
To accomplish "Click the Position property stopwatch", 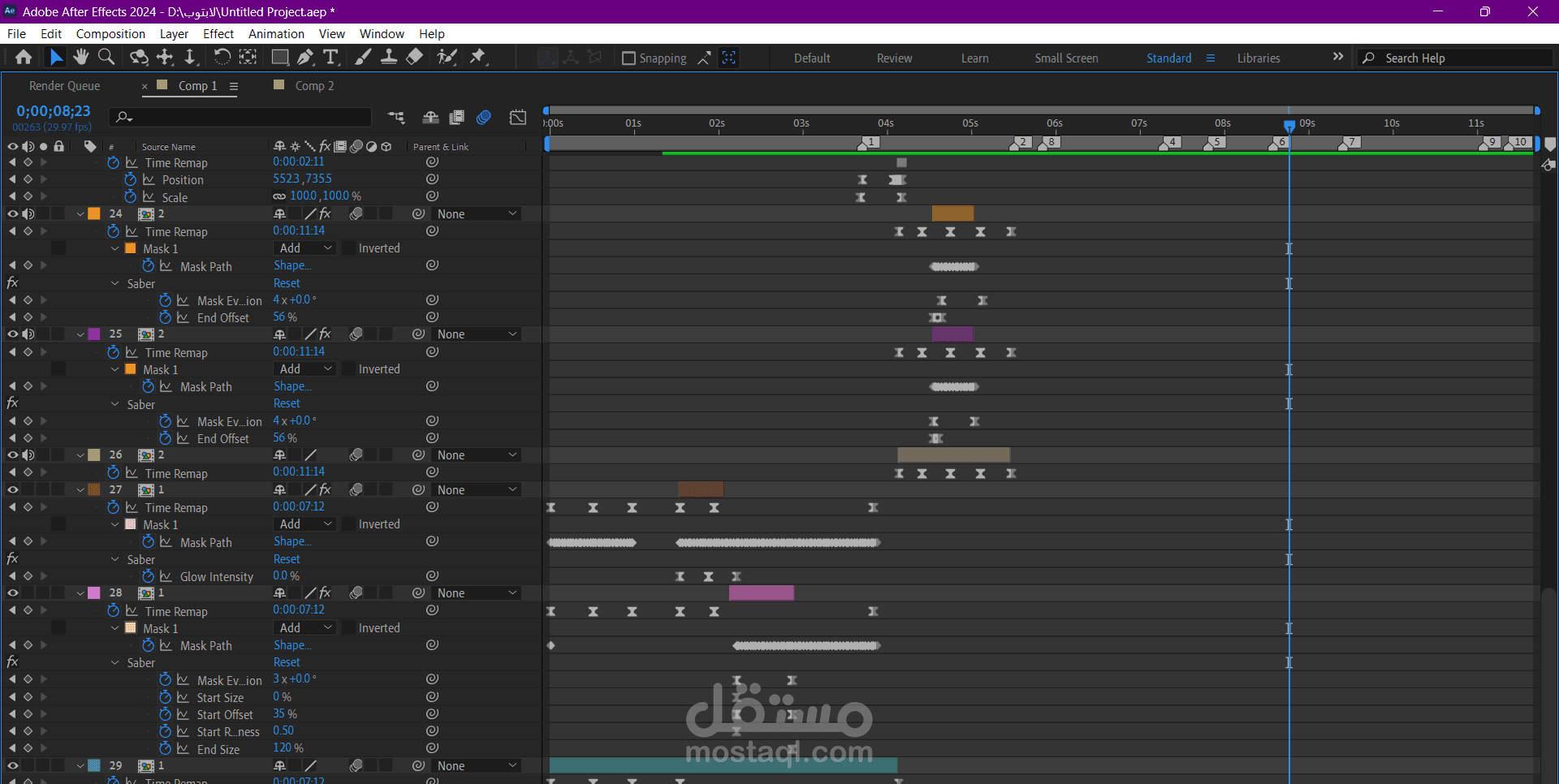I will pos(130,179).
